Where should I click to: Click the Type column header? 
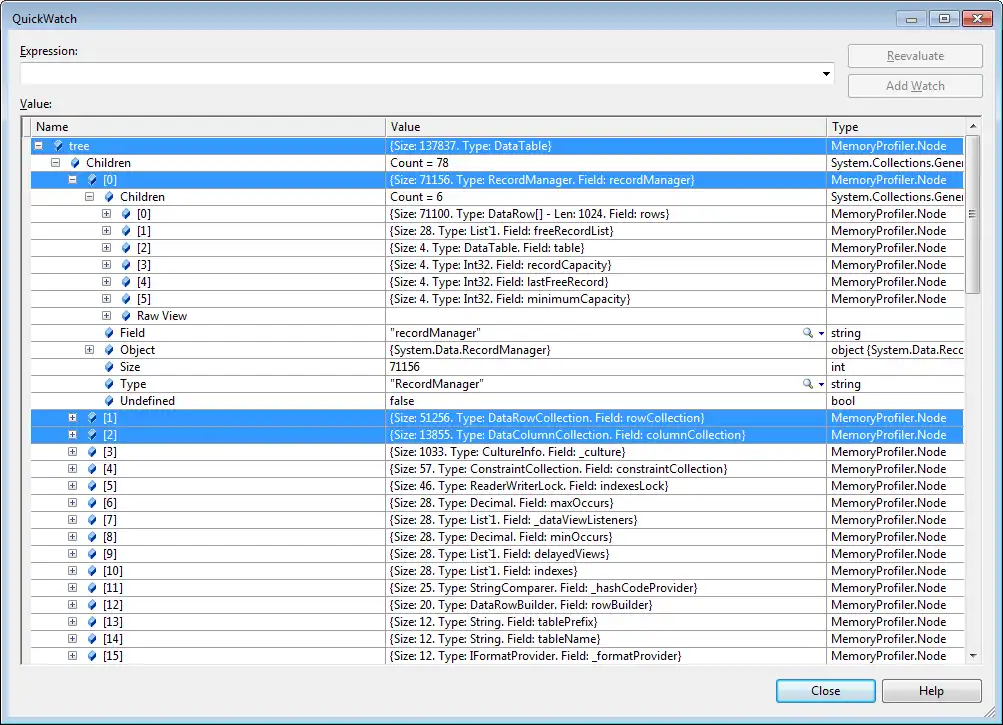point(895,127)
